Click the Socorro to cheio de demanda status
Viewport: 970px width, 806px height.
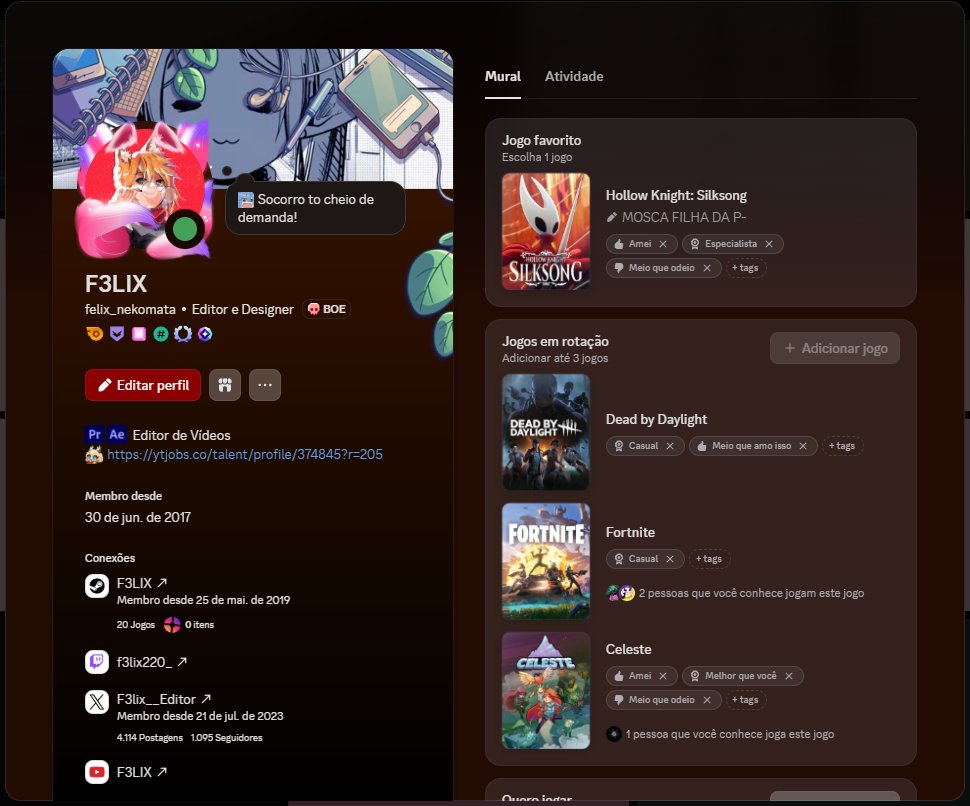(x=315, y=208)
